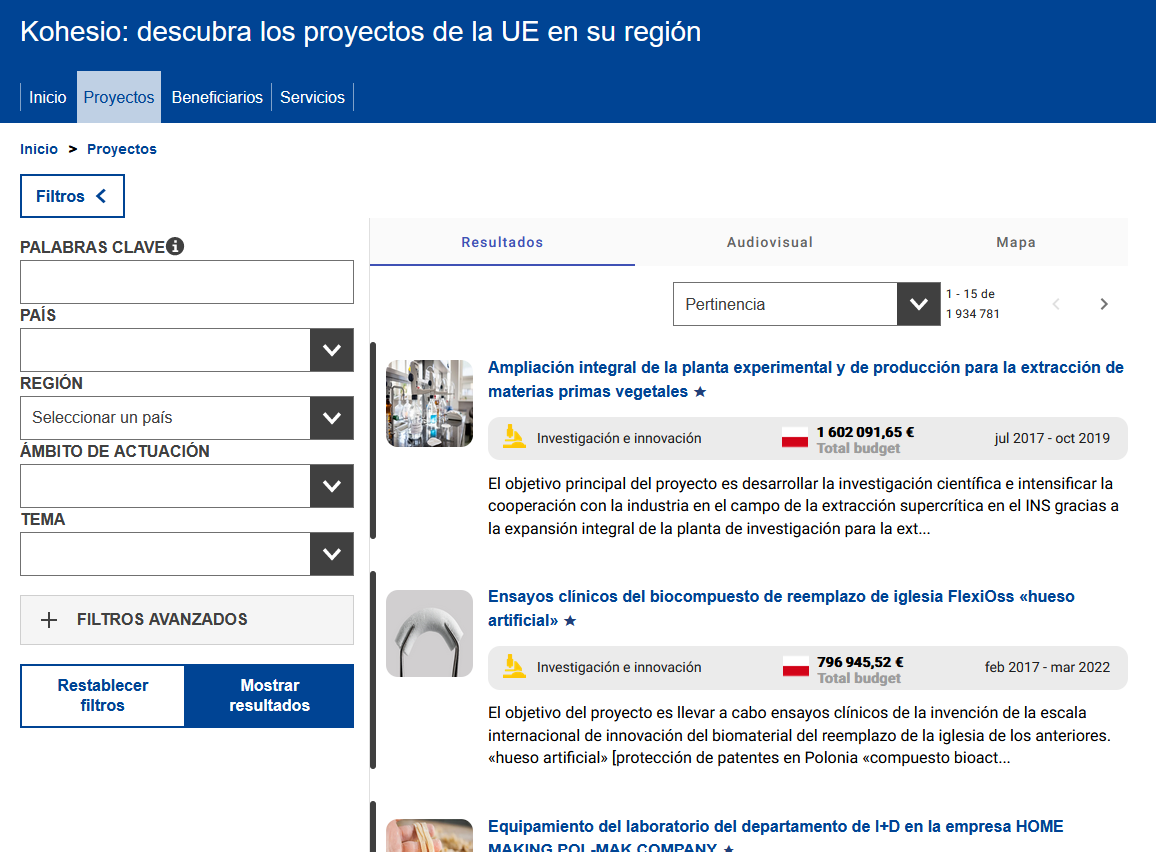Expand the TEMA dropdown
Viewport: 1156px width, 852px height.
point(332,554)
